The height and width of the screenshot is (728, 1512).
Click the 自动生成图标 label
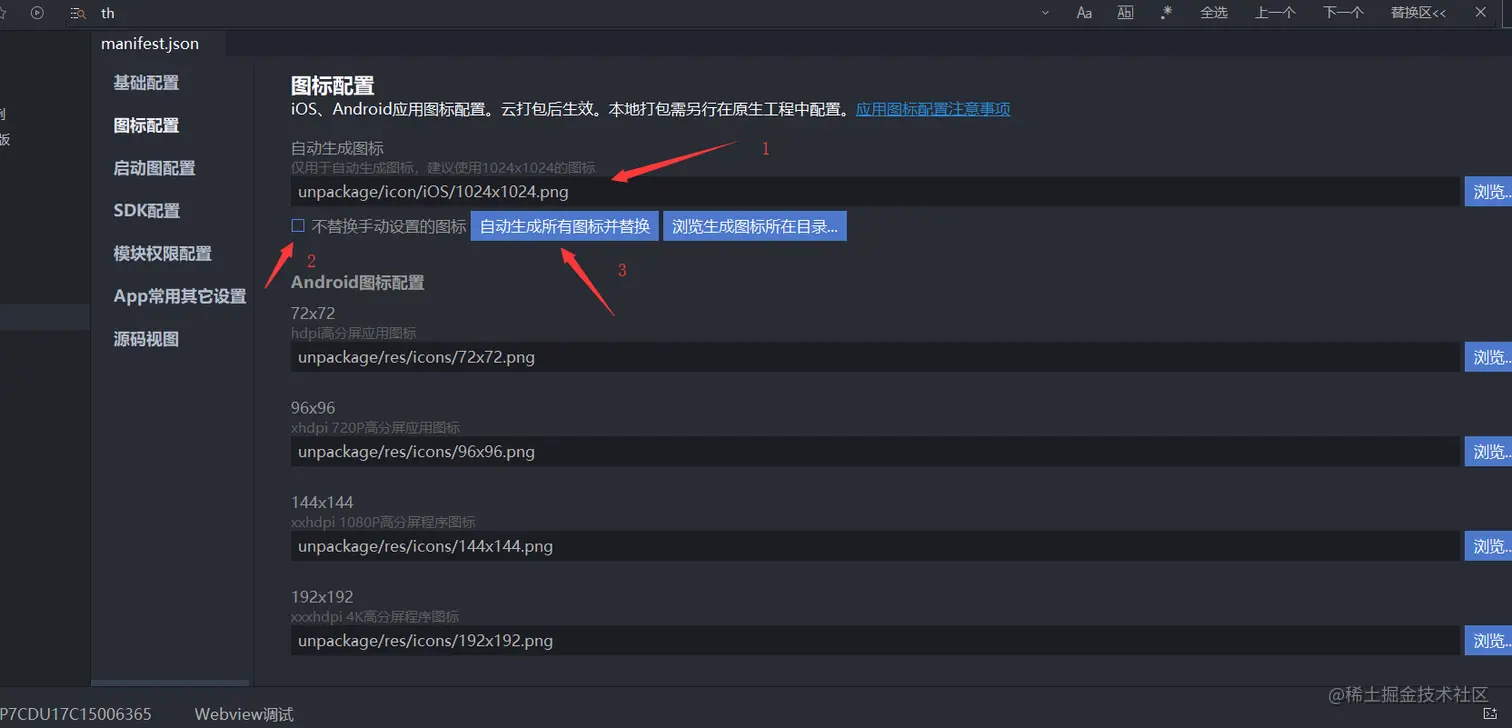click(337, 148)
